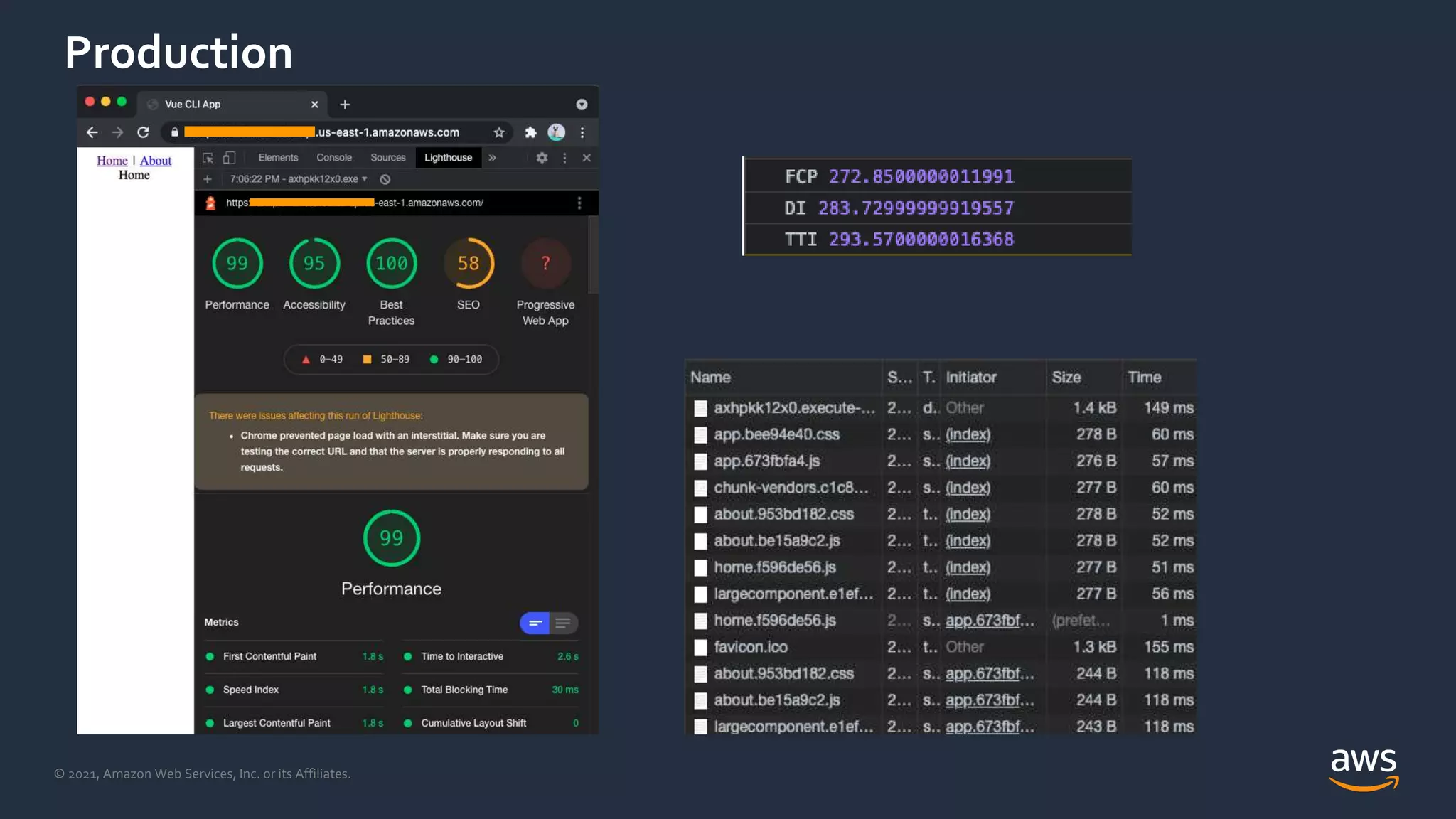1456x819 pixels.
Task: Expand more DevTools tabs chevron
Action: point(492,158)
